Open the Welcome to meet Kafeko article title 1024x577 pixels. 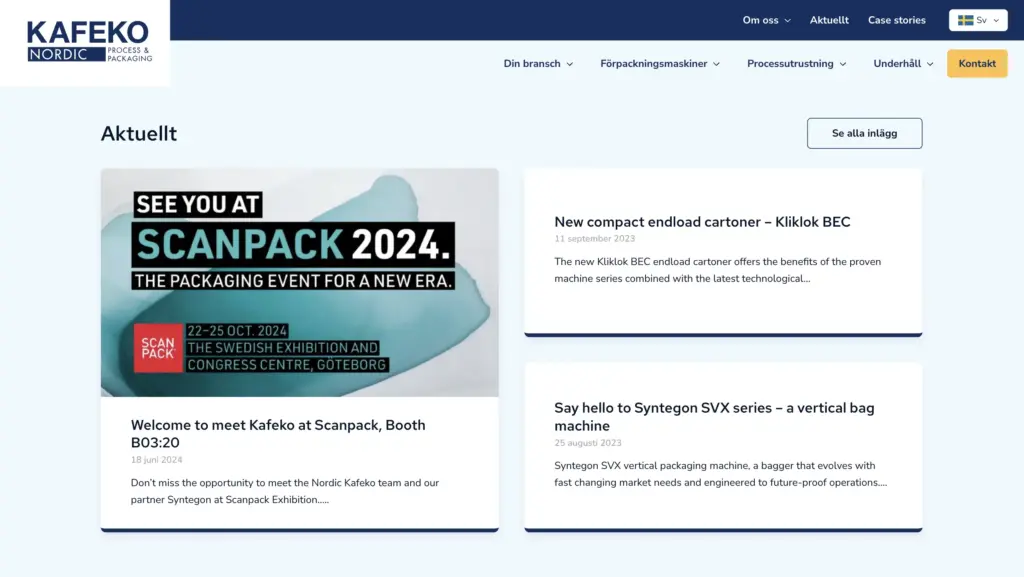[278, 433]
